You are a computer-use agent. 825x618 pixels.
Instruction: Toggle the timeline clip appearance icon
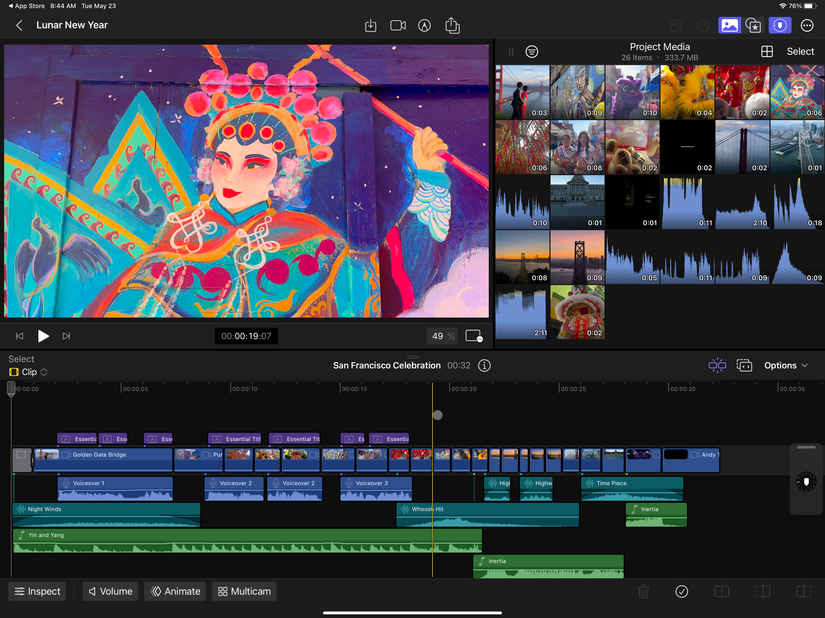744,366
